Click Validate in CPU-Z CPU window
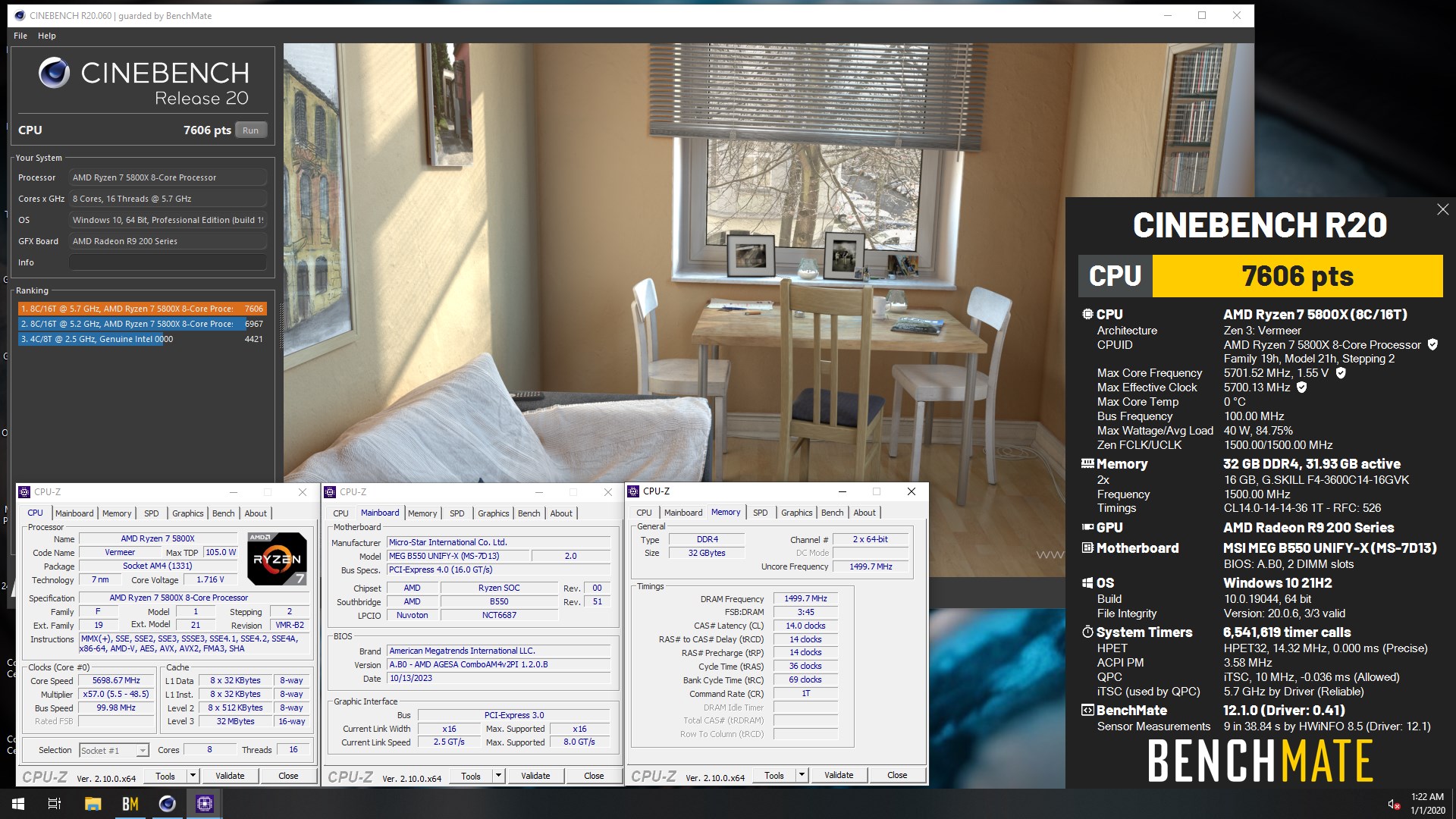 pos(230,776)
